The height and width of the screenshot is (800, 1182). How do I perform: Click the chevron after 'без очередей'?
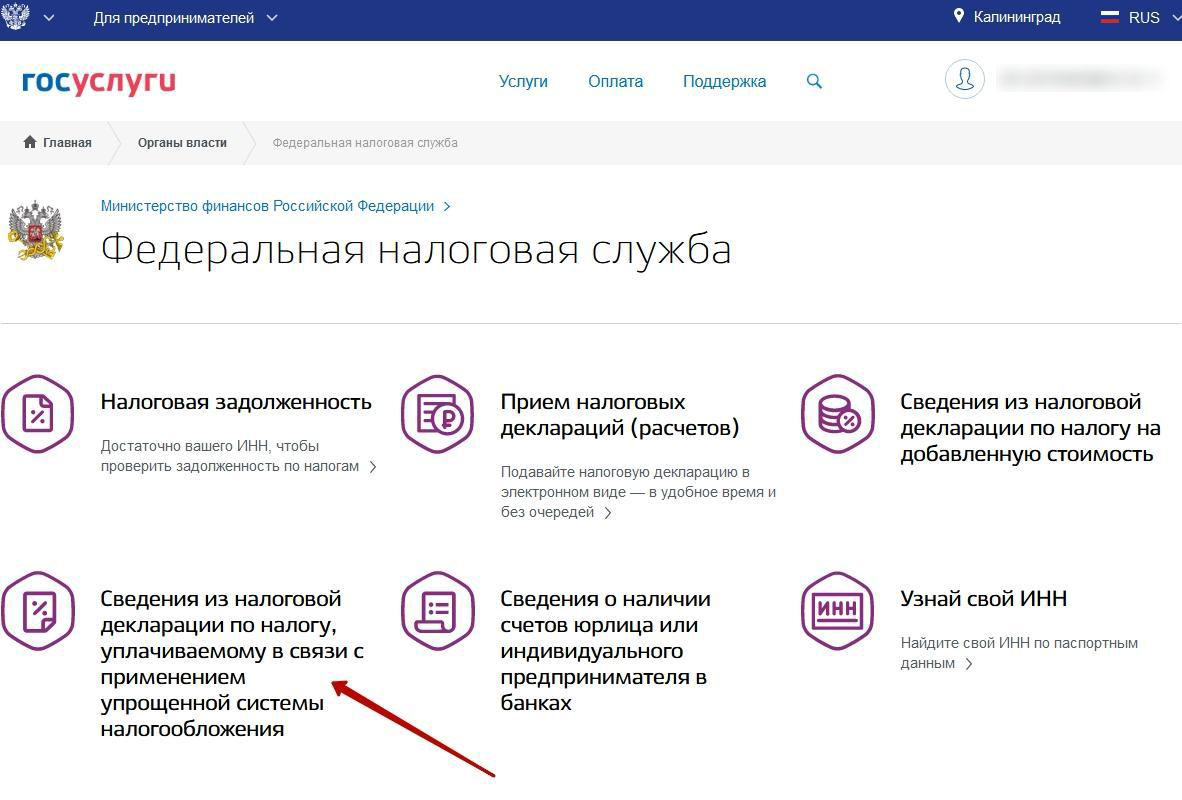[x=608, y=513]
